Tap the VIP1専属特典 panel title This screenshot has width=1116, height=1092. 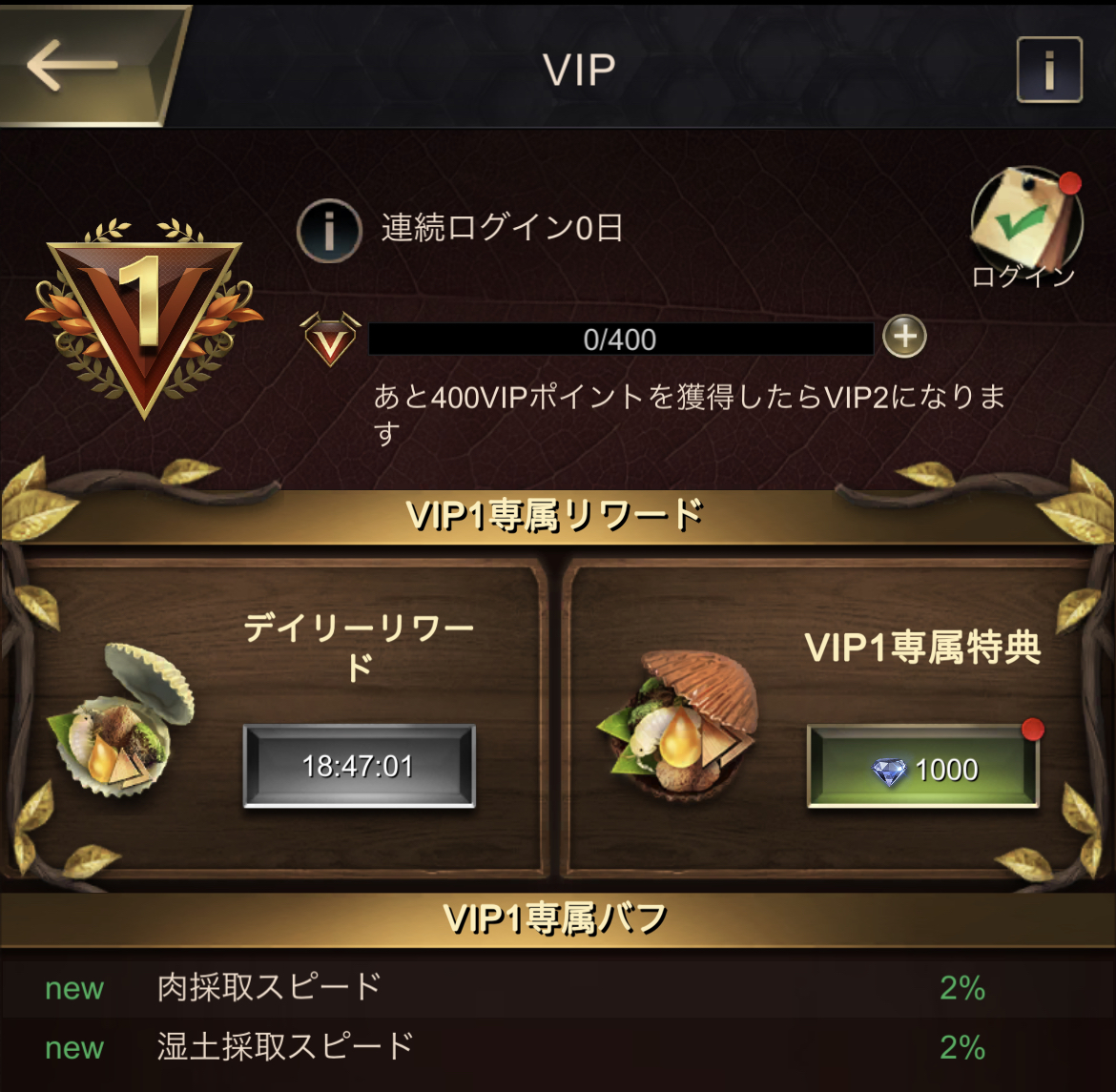tap(923, 648)
